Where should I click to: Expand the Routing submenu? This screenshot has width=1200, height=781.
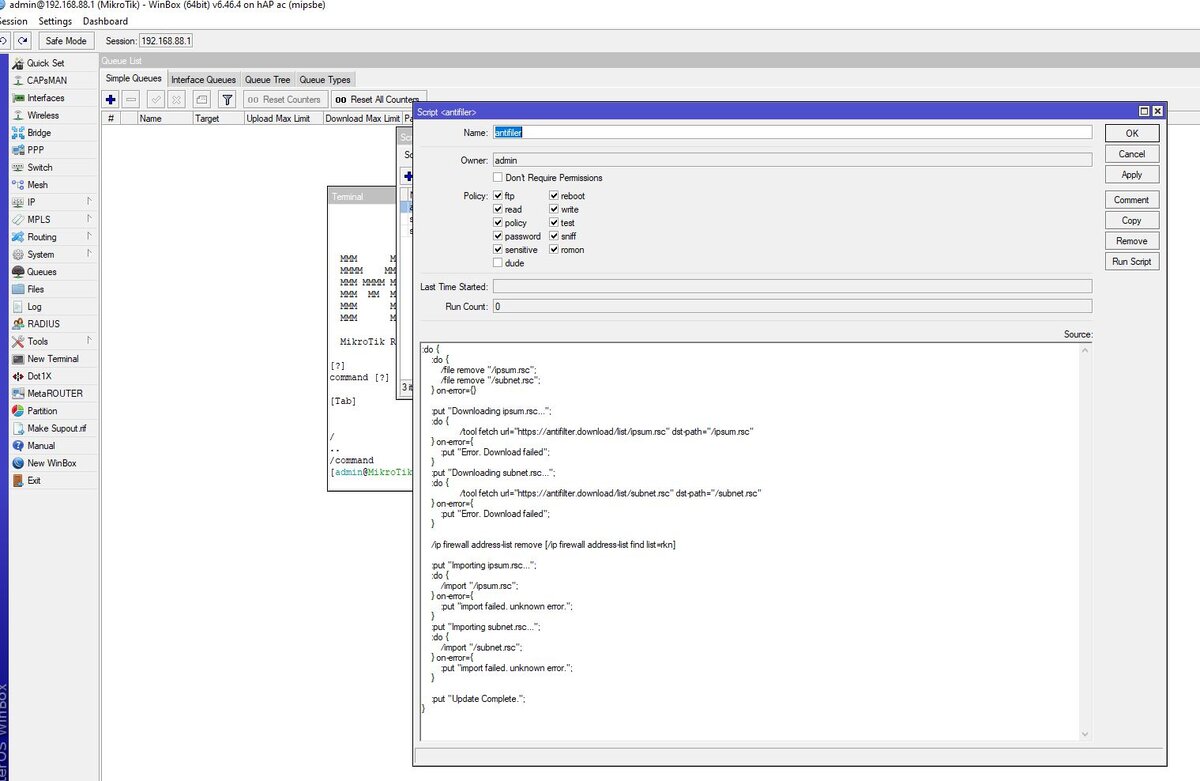pos(54,237)
